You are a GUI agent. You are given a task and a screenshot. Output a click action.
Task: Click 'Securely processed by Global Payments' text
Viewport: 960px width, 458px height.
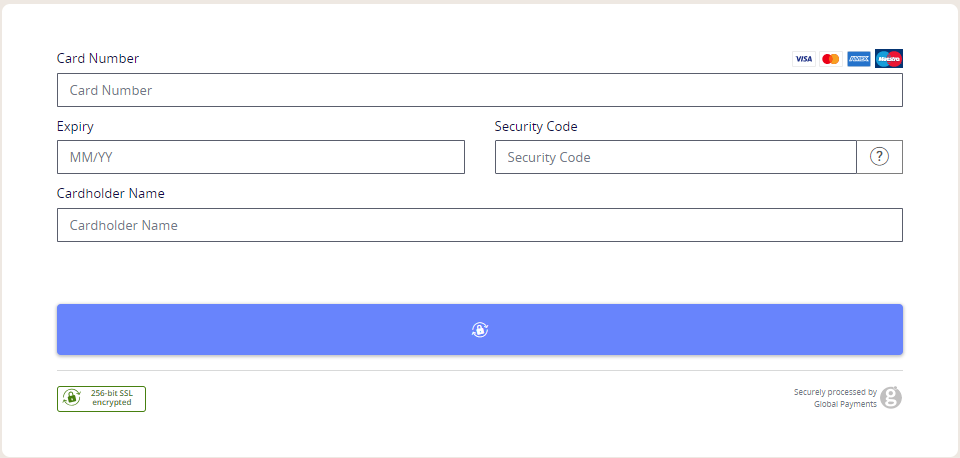[x=835, y=398]
